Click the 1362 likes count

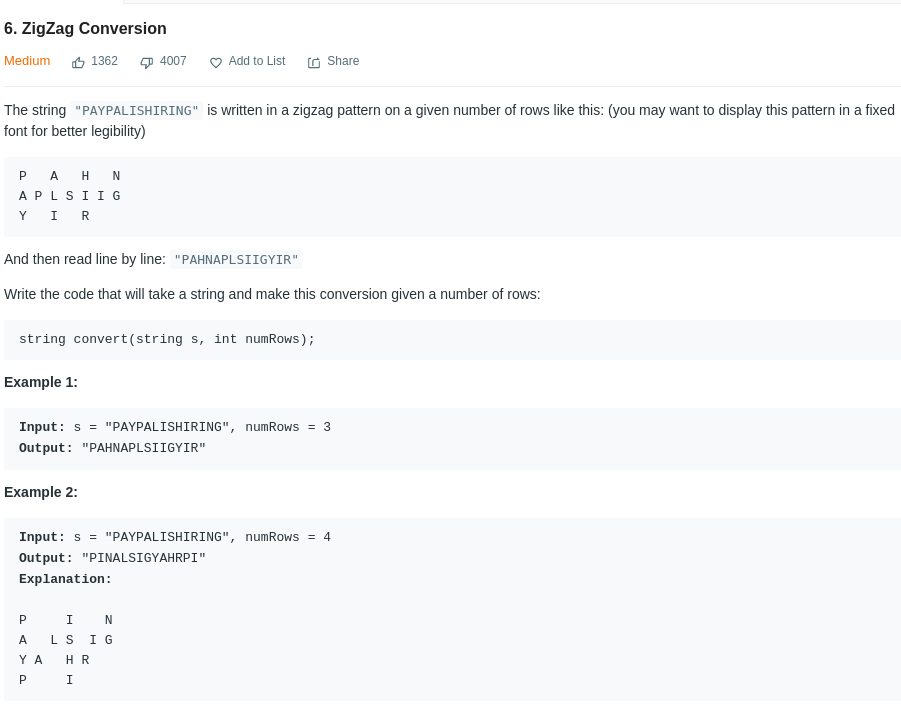click(x=105, y=61)
